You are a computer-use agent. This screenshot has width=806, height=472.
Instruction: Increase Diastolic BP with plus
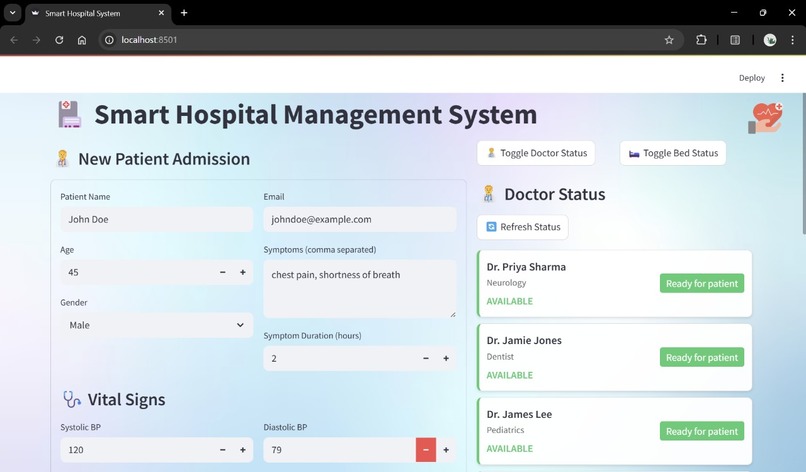446,450
